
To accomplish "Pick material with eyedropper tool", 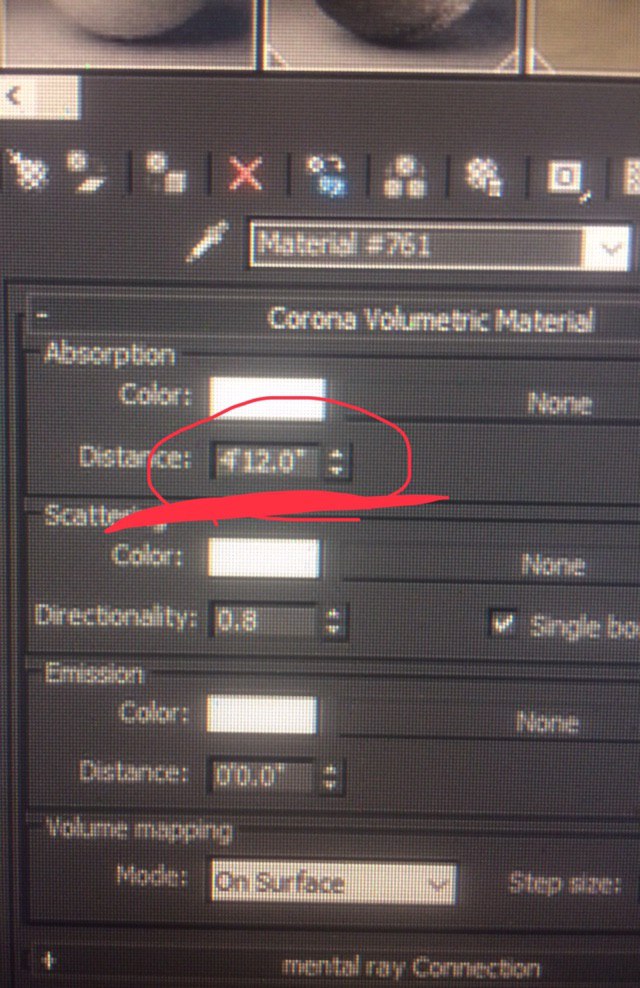I will tap(209, 241).
